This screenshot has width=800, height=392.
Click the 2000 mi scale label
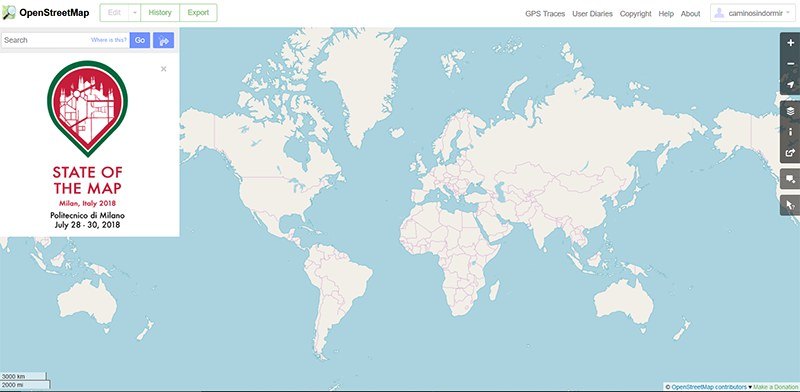tap(13, 385)
